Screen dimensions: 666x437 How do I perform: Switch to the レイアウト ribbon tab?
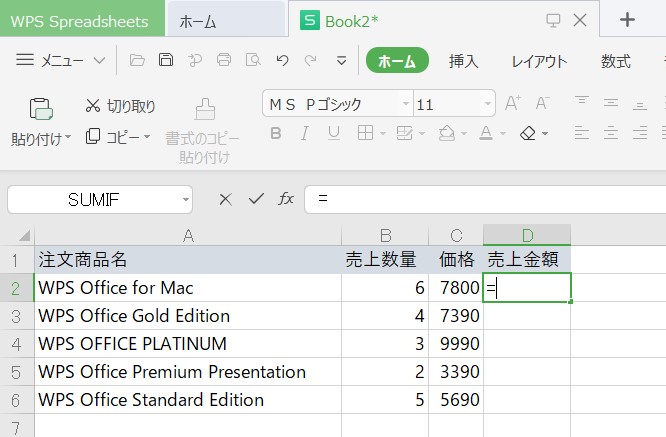pos(539,61)
